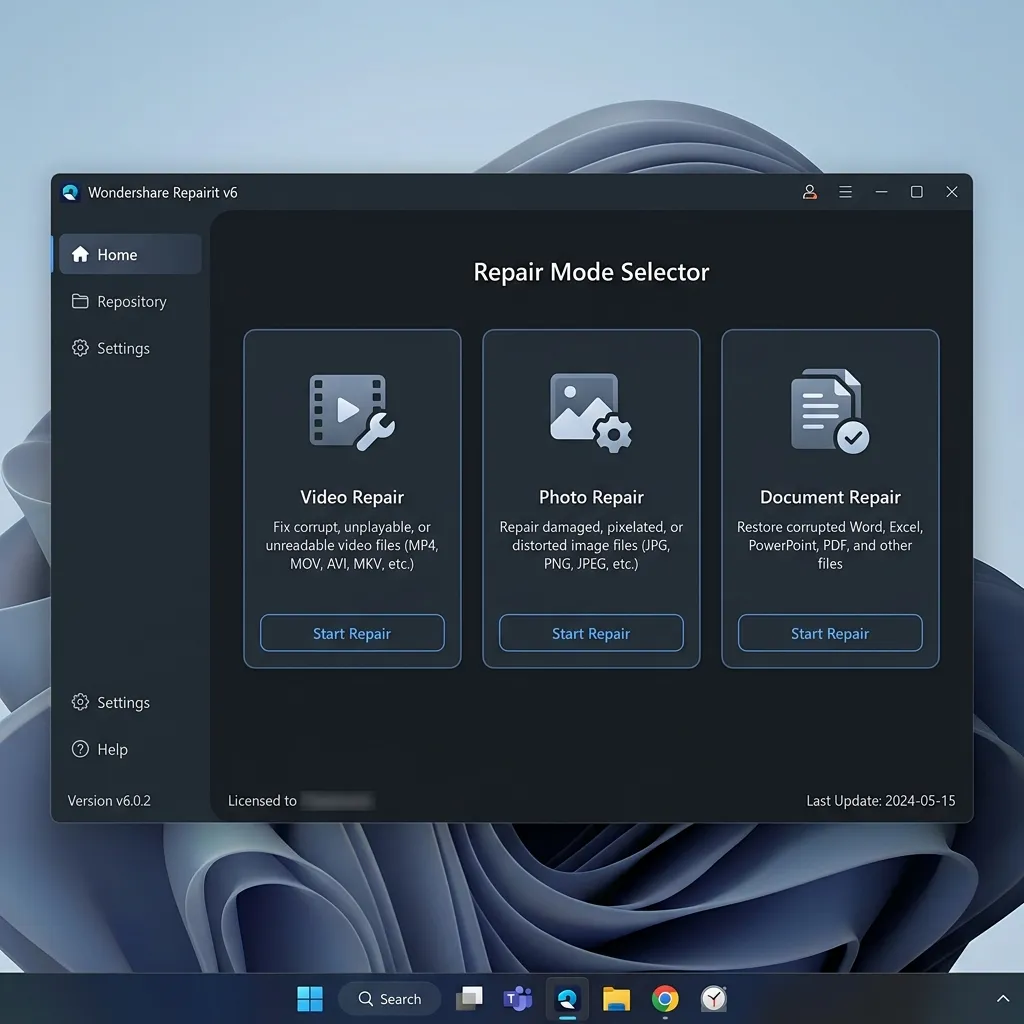Click the Video Repair film wrench icon

tap(351, 411)
